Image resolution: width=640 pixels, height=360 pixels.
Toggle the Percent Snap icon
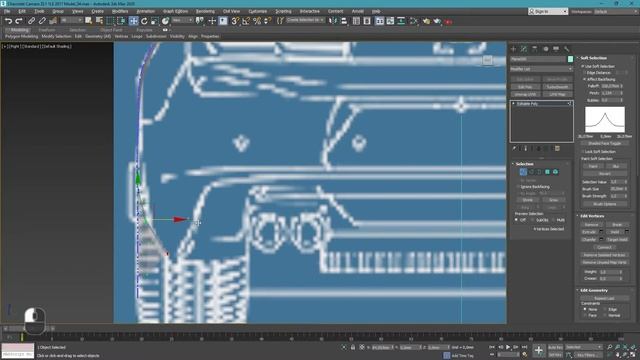coord(257,21)
